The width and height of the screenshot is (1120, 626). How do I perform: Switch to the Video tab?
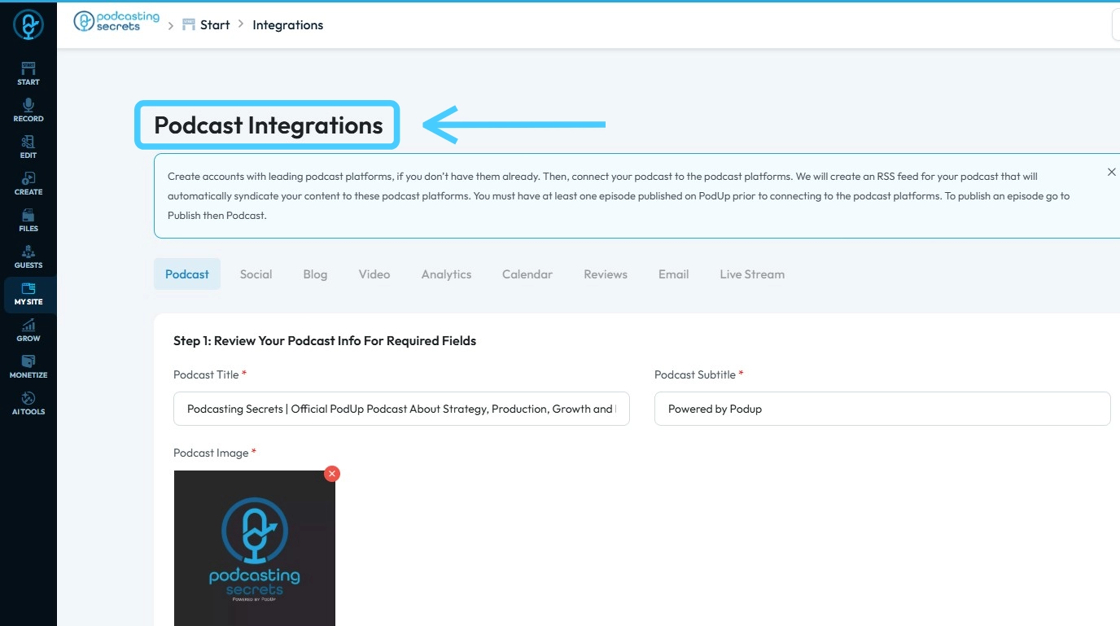click(374, 274)
